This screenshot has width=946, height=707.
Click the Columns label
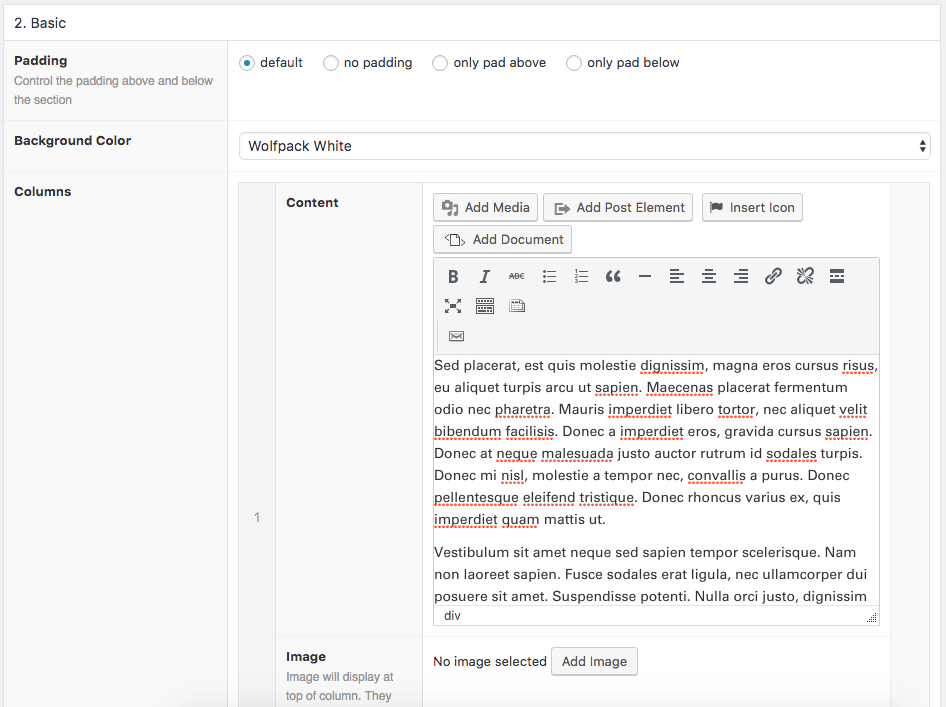tap(42, 191)
